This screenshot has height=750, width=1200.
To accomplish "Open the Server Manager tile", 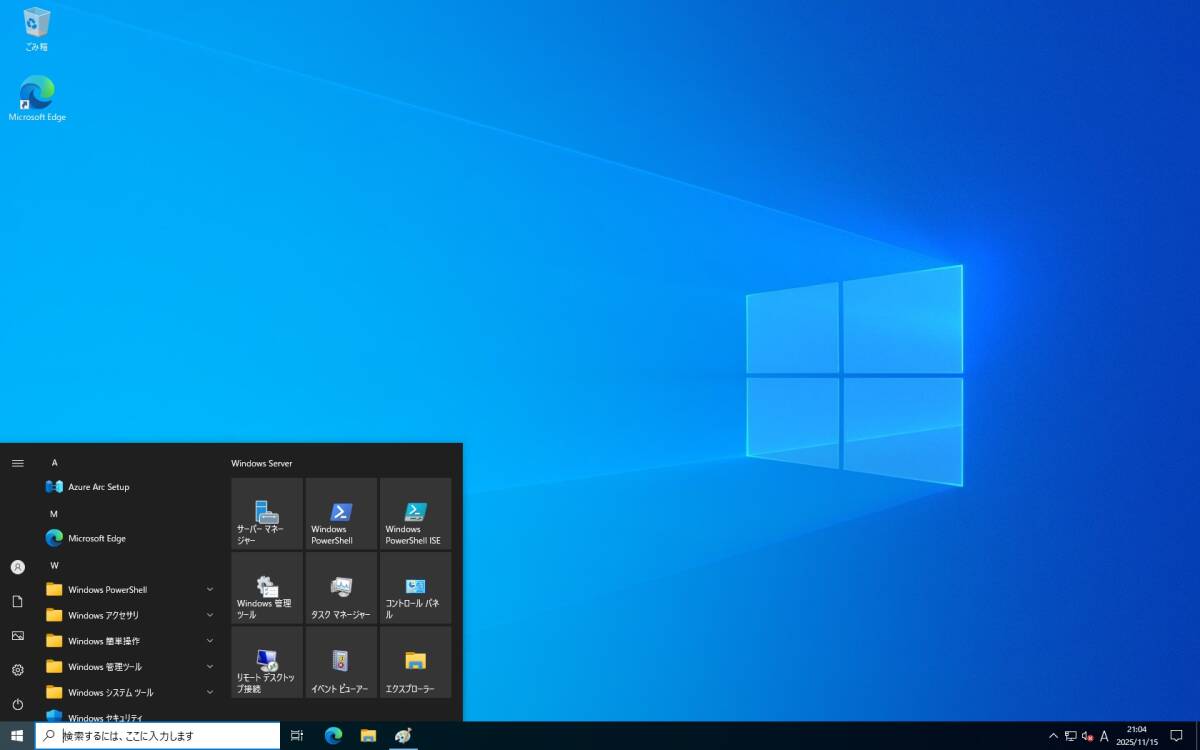I will [266, 513].
